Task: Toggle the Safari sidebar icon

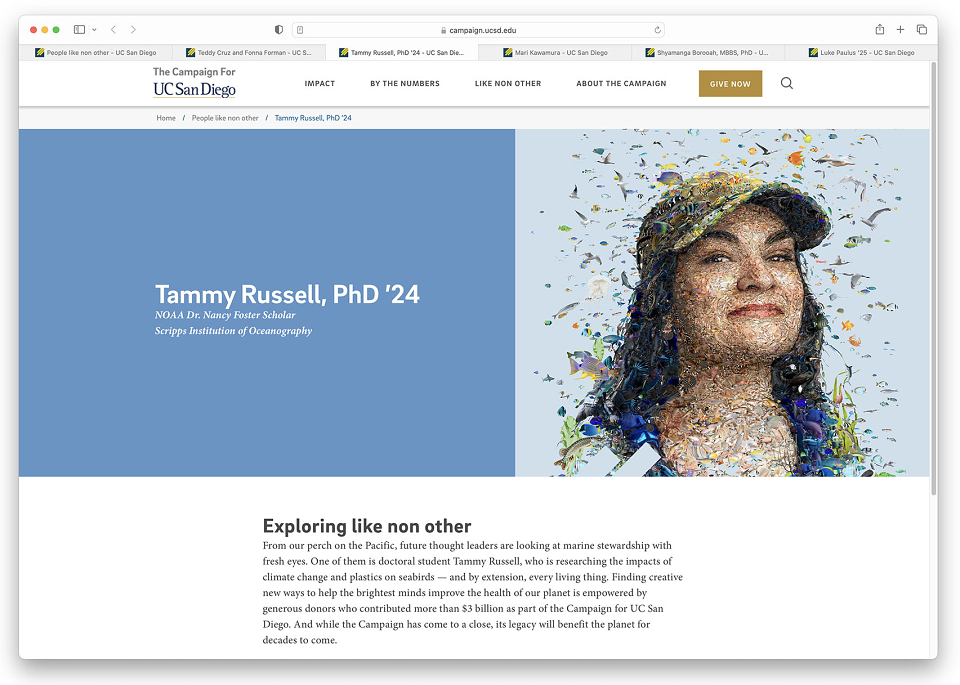Action: 80,29
